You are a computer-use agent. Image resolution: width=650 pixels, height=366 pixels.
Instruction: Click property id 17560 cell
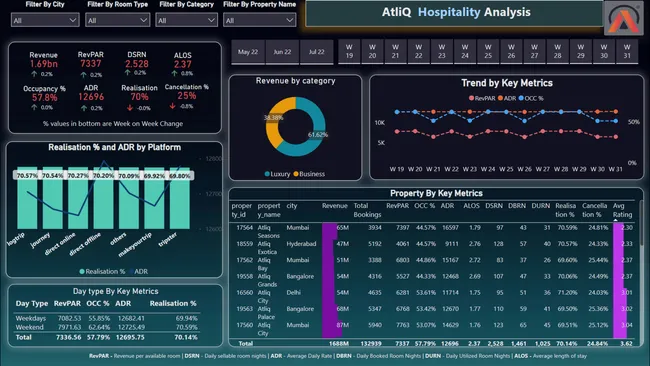245,325
